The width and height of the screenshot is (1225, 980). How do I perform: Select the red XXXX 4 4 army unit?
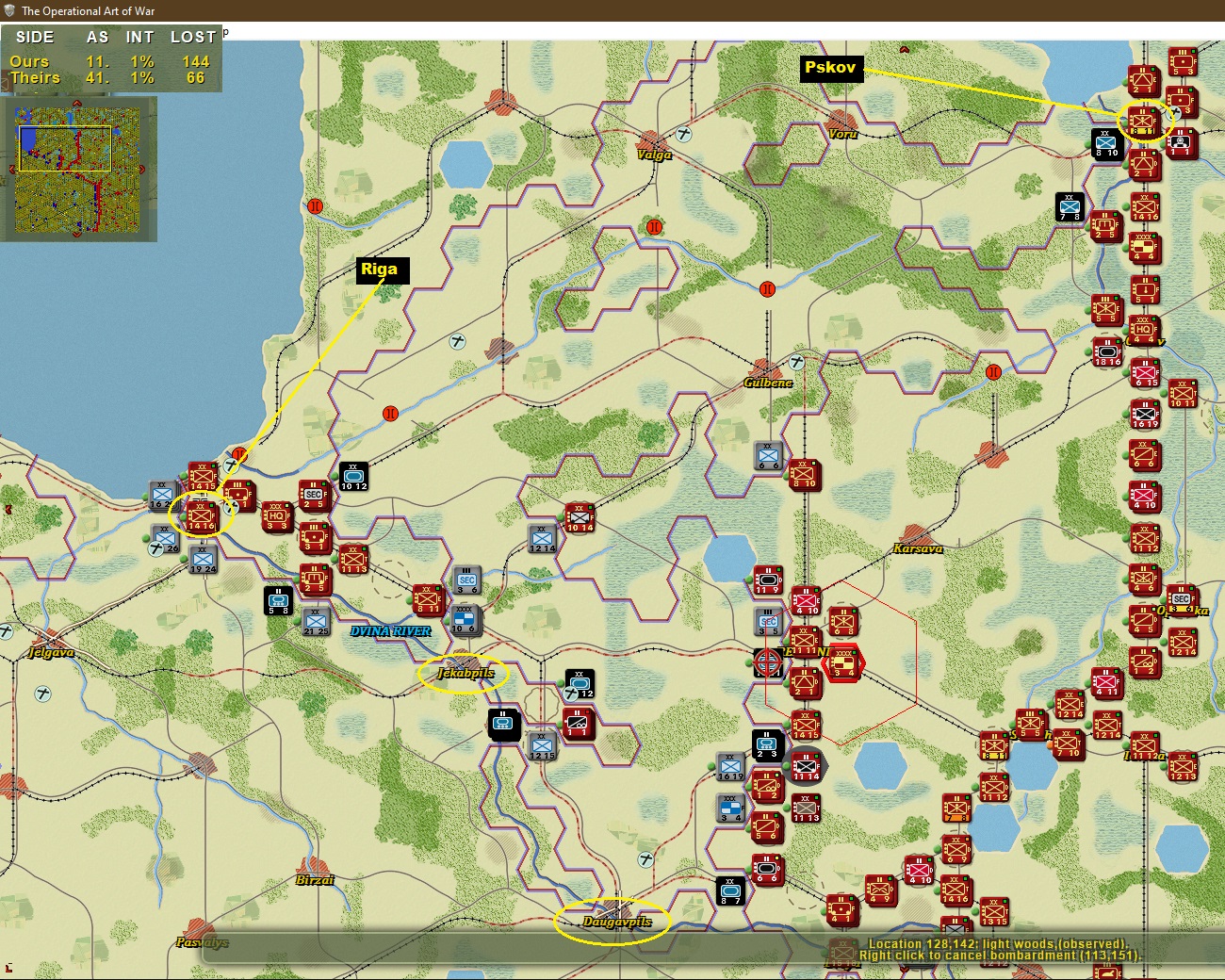point(1144,247)
